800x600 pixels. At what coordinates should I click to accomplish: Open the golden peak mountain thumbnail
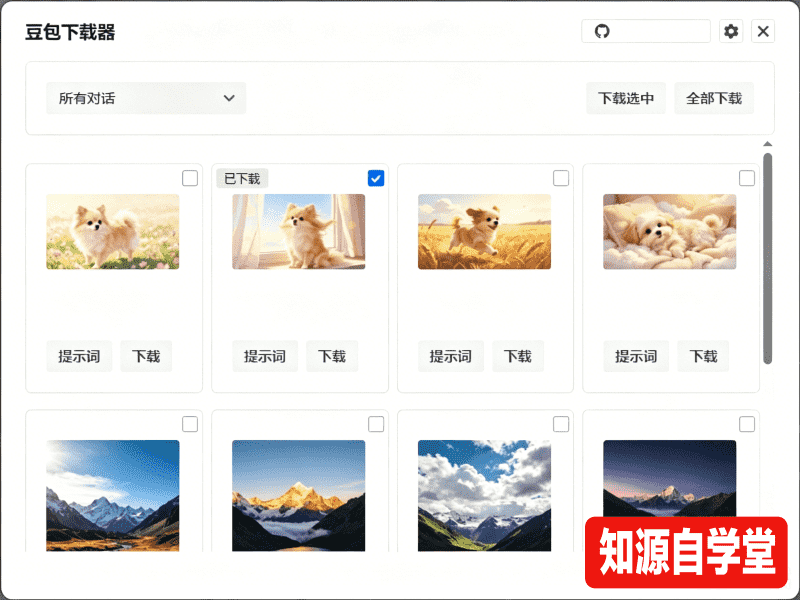pyautogui.click(x=298, y=495)
